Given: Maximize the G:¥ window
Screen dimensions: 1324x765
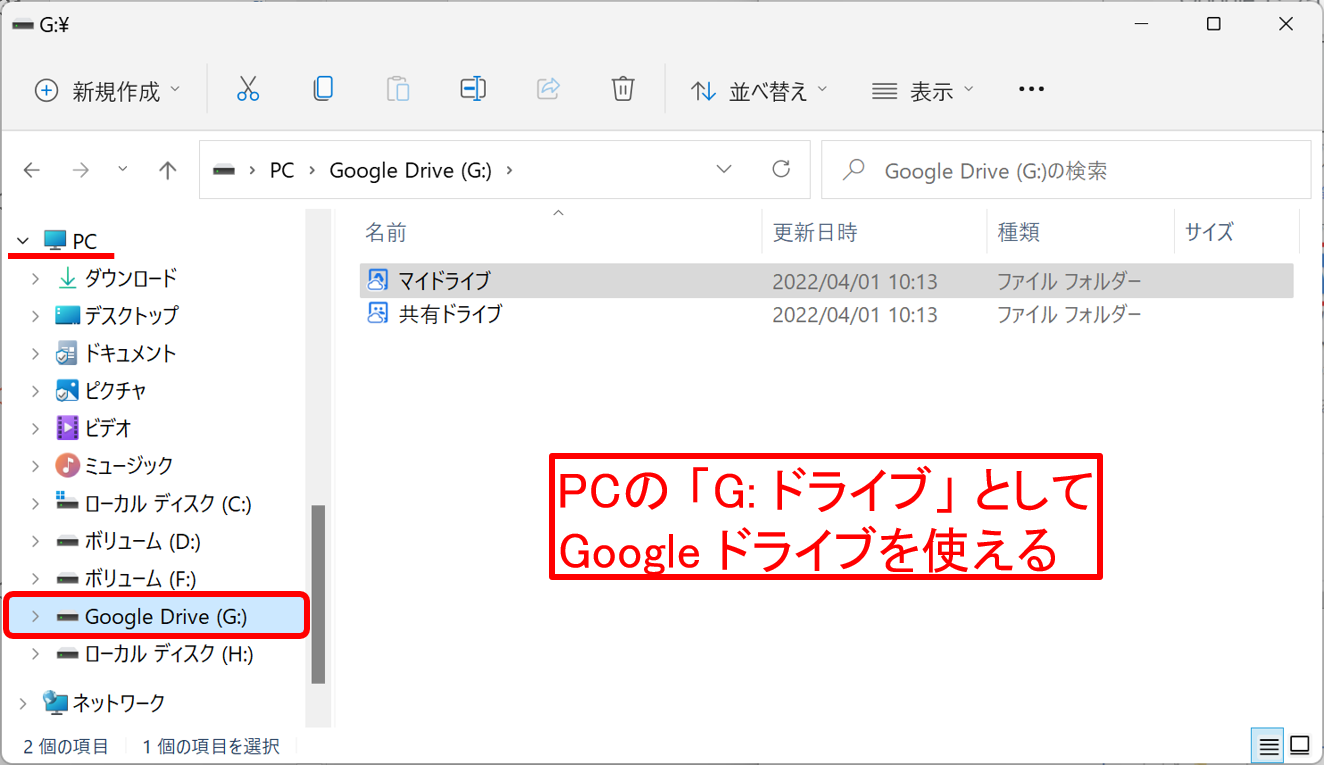Looking at the screenshot, I should [x=1213, y=25].
